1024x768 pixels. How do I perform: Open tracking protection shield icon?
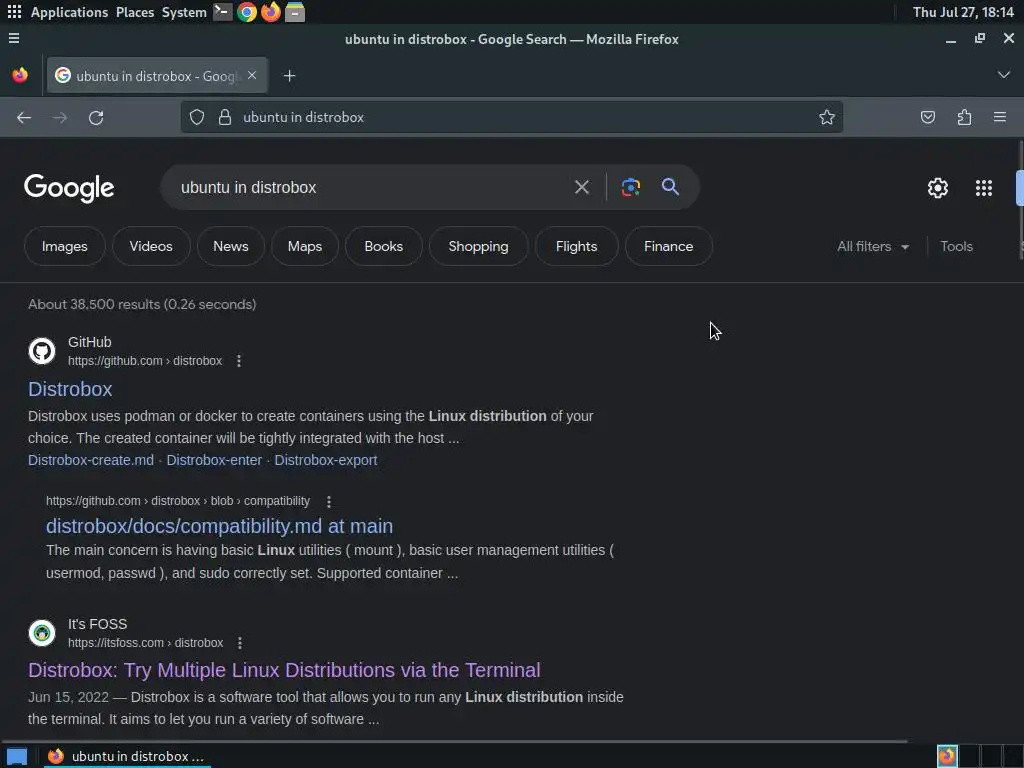pos(197,118)
